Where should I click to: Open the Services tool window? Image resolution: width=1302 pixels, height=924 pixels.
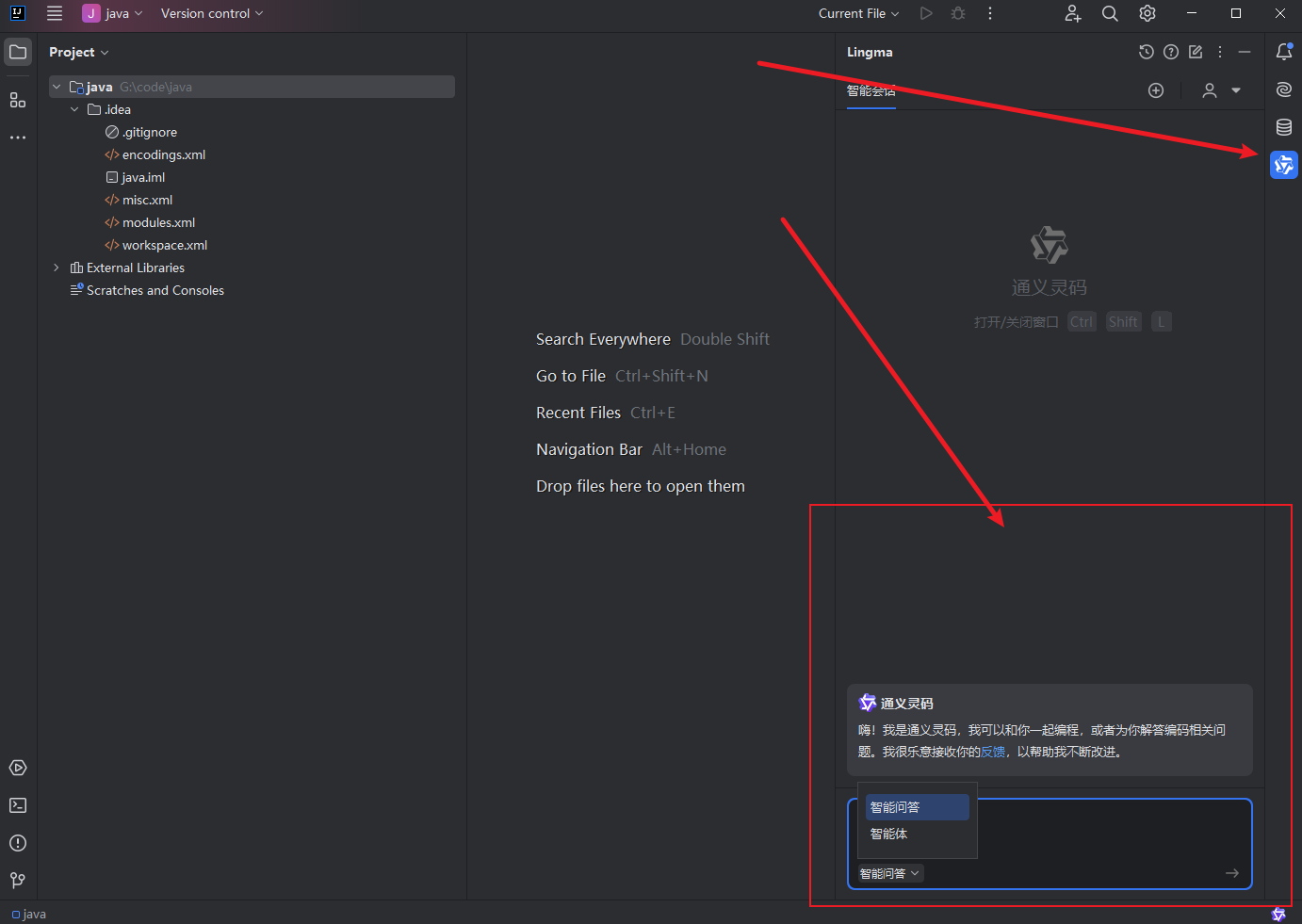tap(18, 768)
